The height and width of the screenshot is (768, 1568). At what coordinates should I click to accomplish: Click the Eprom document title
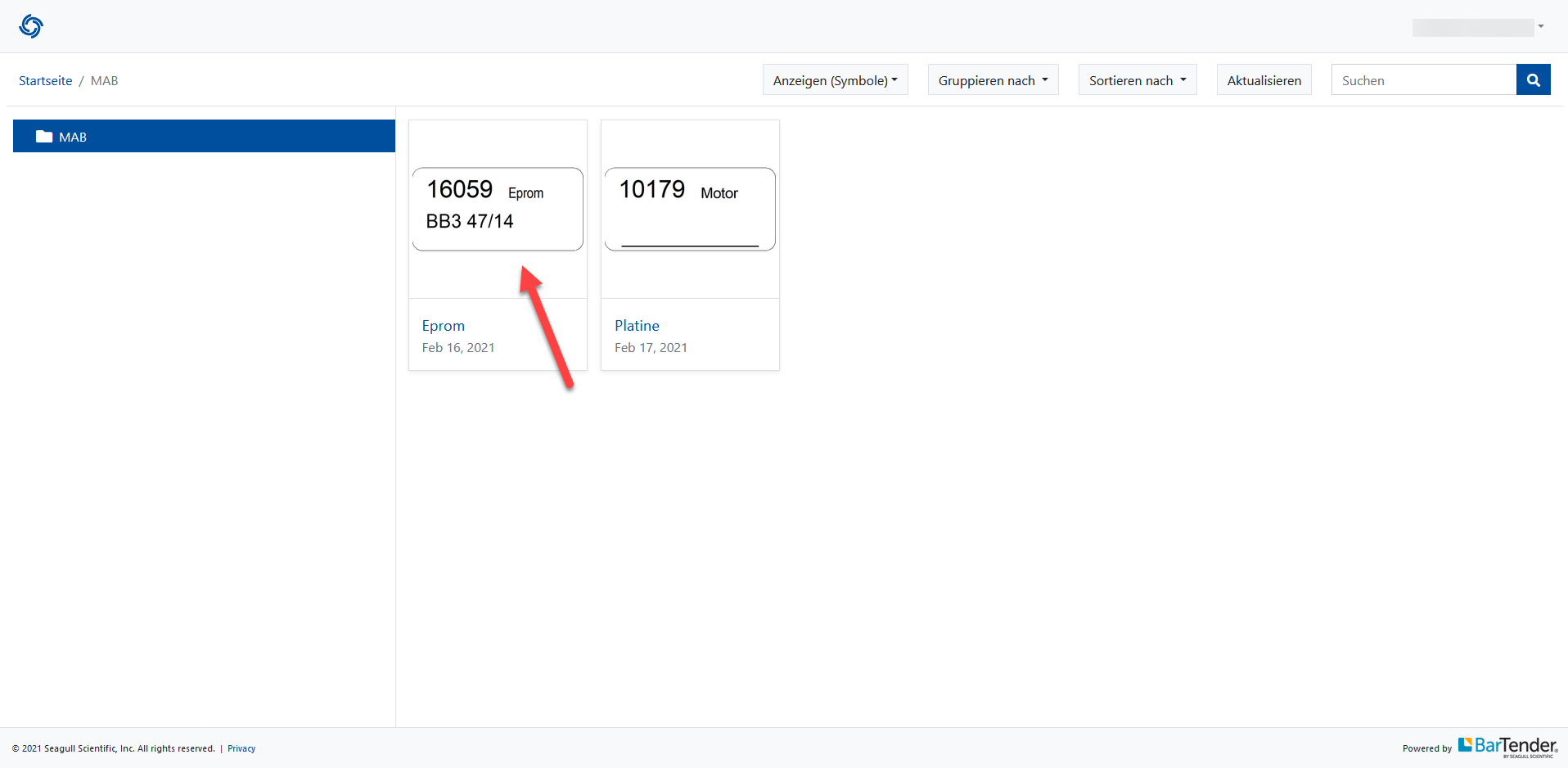click(x=443, y=326)
